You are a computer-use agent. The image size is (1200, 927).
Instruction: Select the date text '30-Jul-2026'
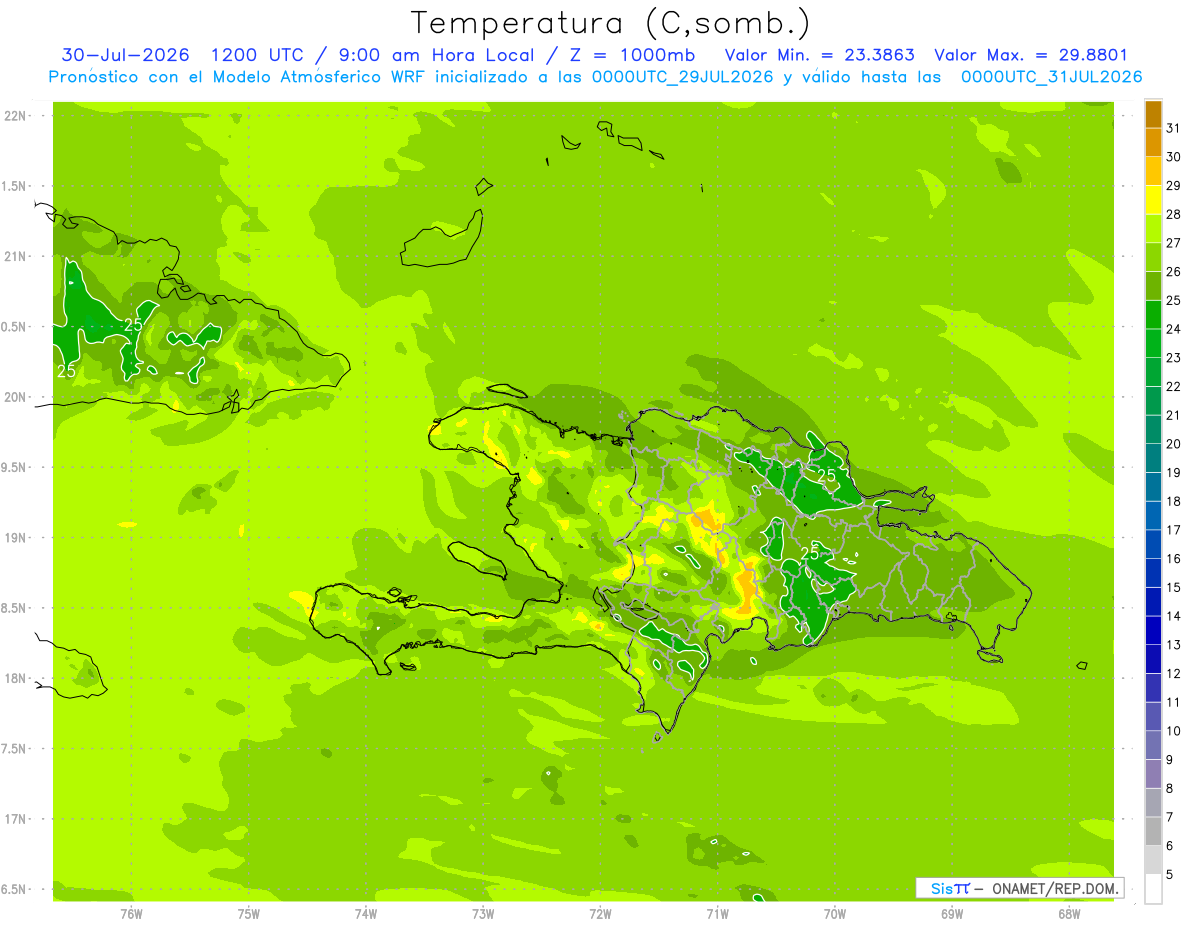pos(126,55)
